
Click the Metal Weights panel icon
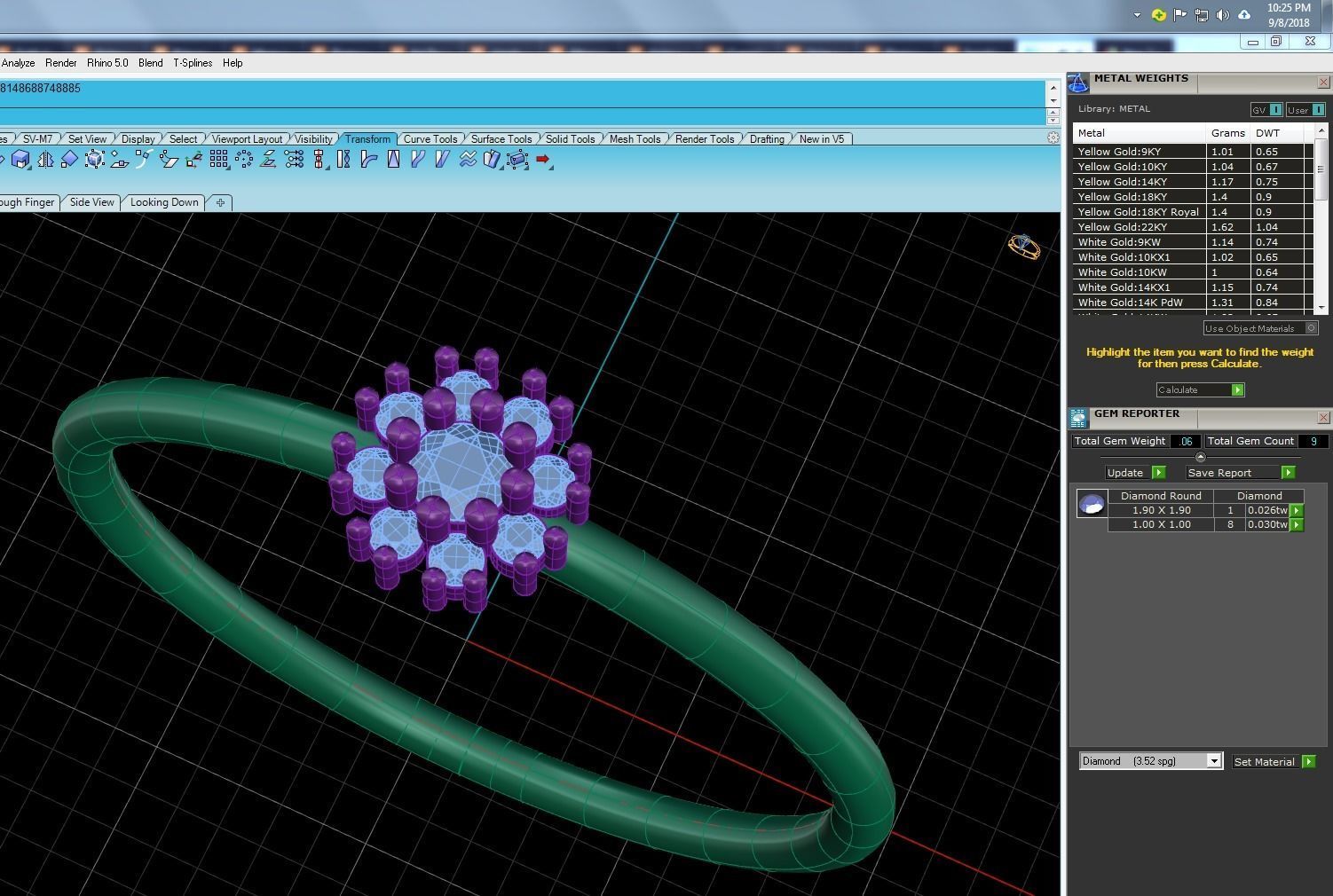click(x=1077, y=83)
